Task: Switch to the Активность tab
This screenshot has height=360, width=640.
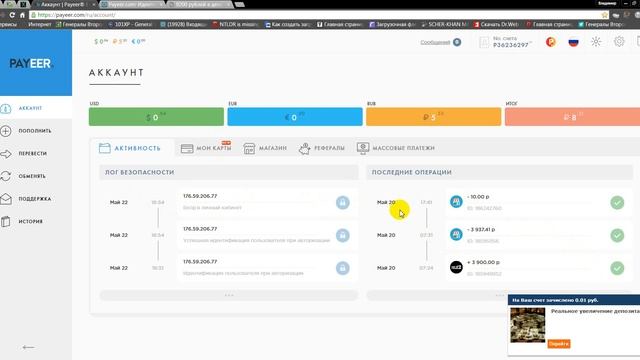Action: tap(130, 148)
